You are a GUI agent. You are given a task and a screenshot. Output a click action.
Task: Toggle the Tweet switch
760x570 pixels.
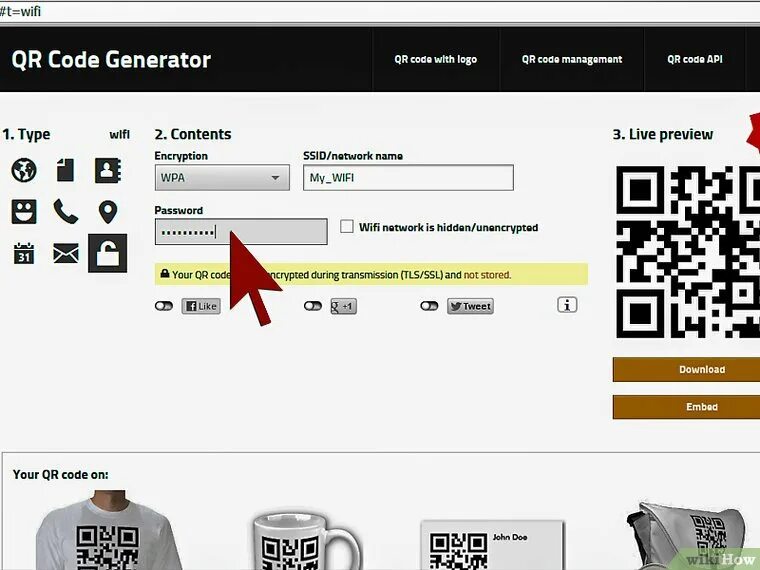pyautogui.click(x=429, y=306)
